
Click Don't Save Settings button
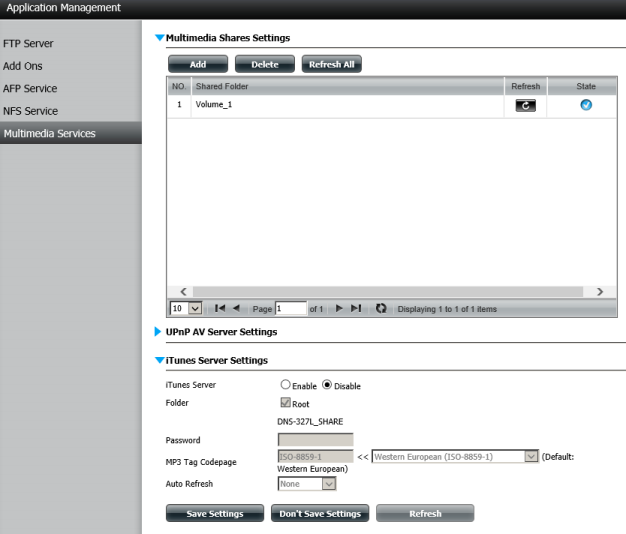(320, 513)
